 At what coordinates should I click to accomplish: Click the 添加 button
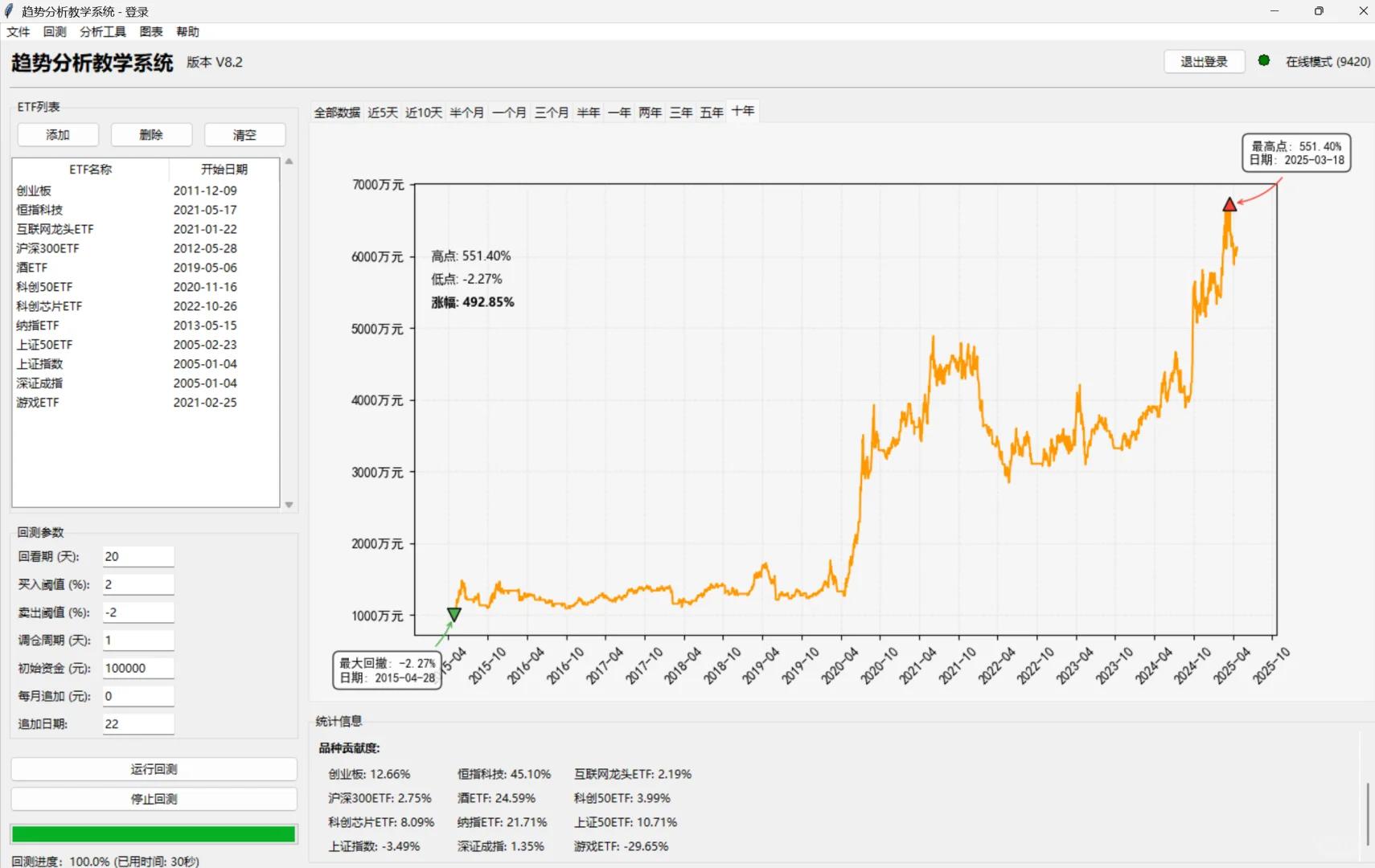(58, 135)
